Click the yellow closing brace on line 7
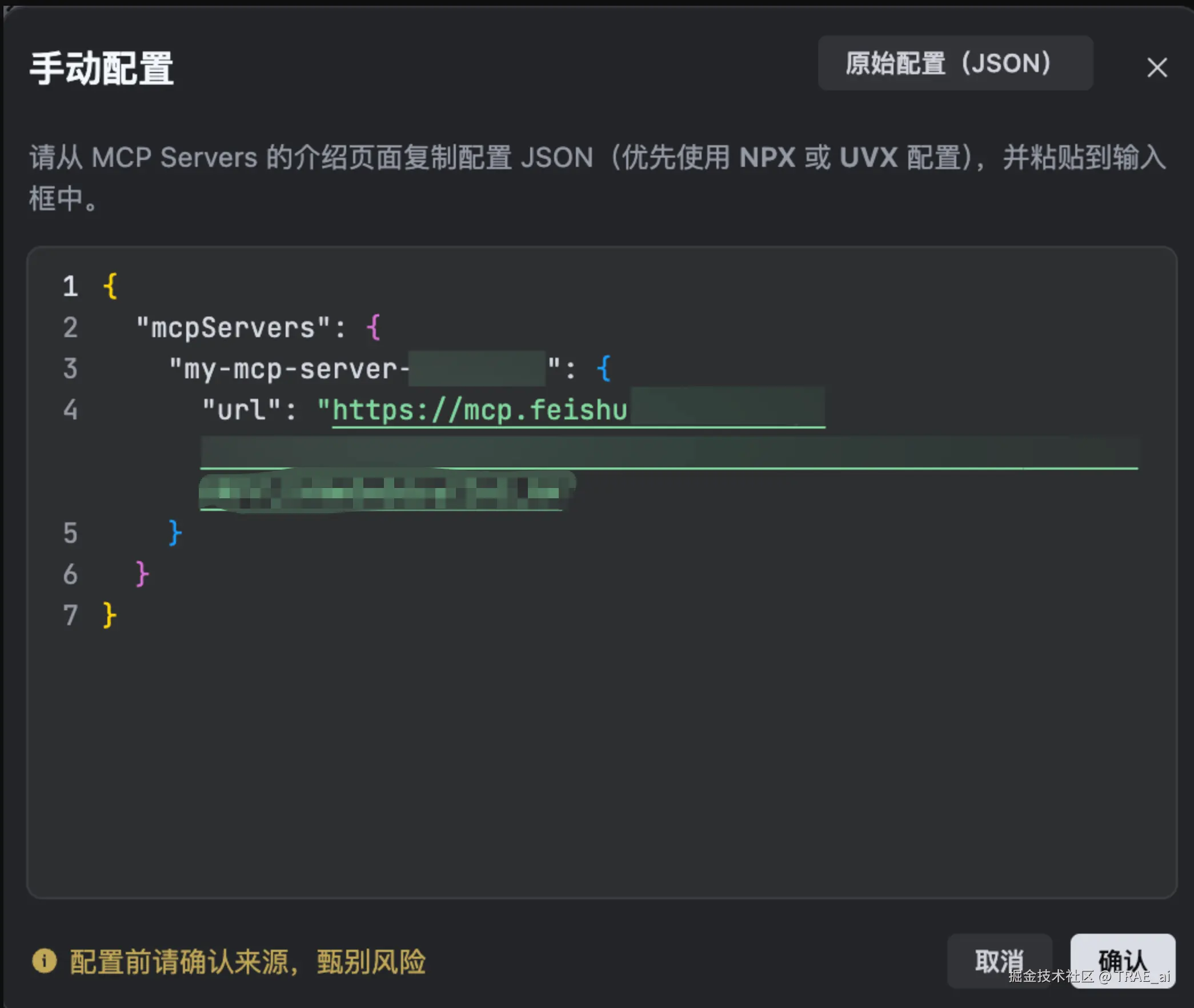 click(109, 615)
